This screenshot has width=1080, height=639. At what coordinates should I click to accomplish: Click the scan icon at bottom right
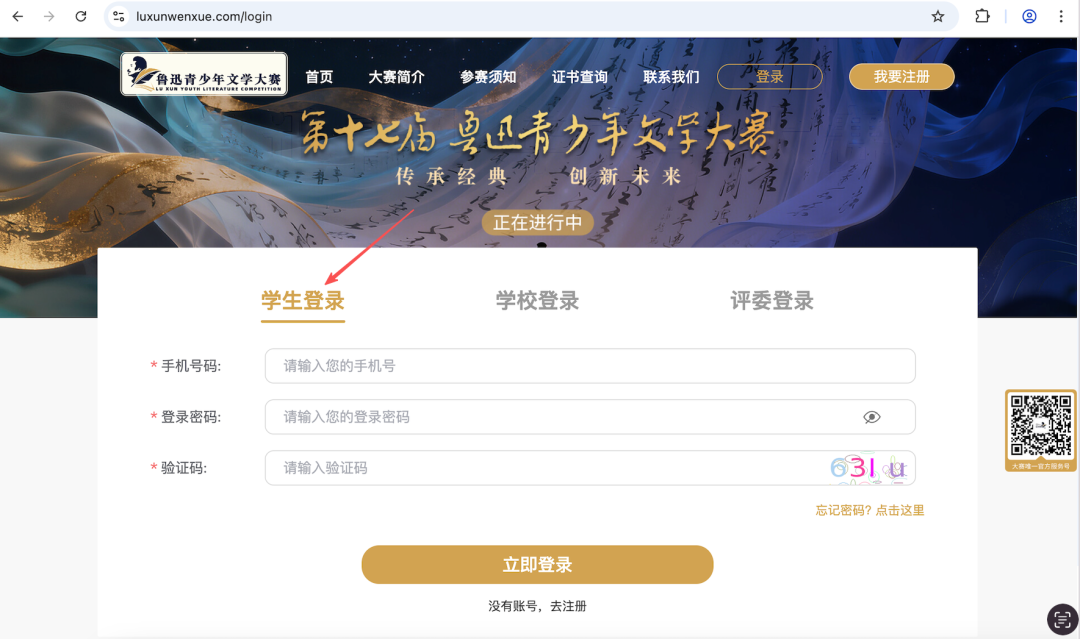click(x=1062, y=619)
